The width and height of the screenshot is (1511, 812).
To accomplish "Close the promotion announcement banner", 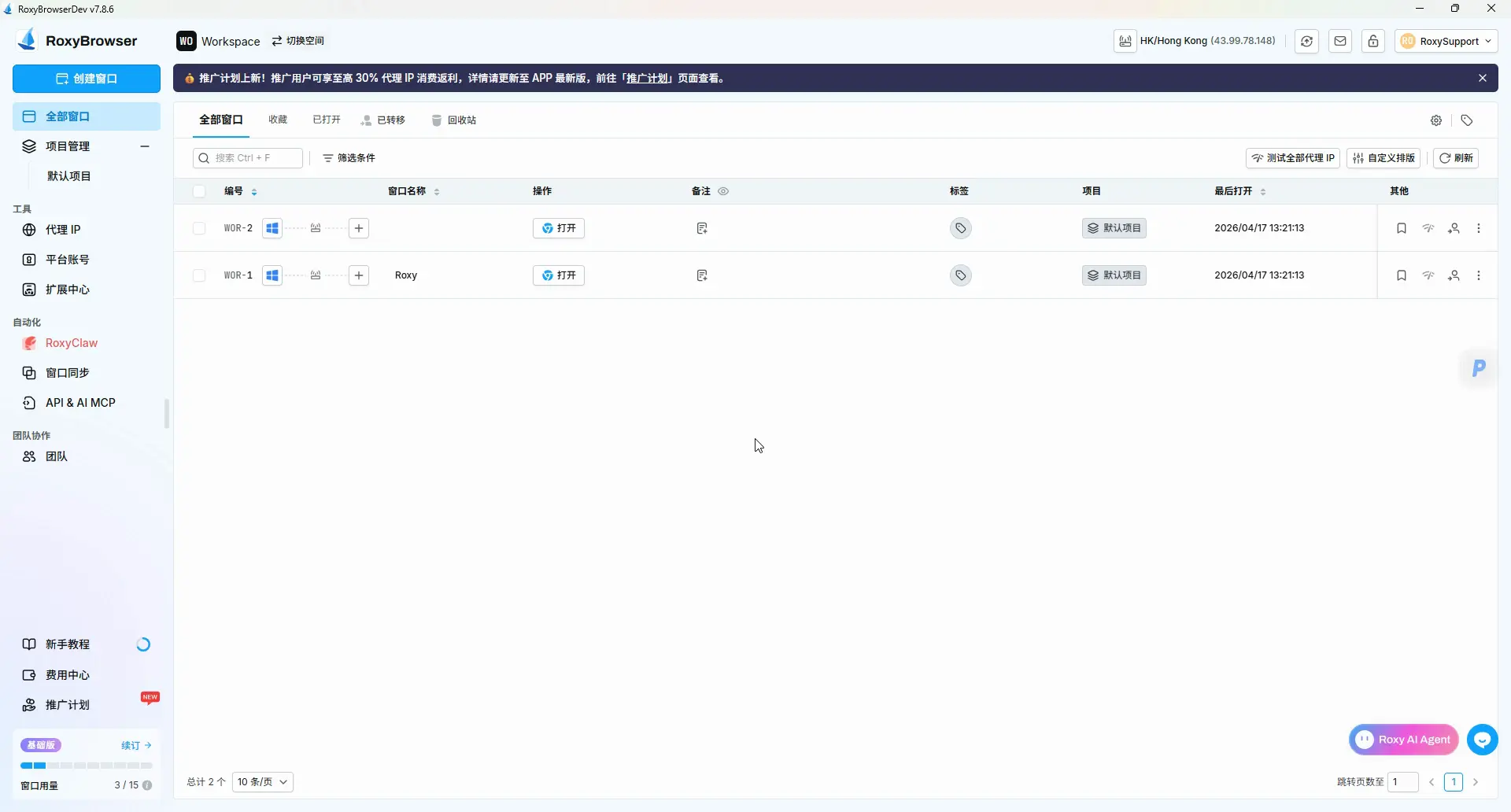I will pyautogui.click(x=1483, y=78).
